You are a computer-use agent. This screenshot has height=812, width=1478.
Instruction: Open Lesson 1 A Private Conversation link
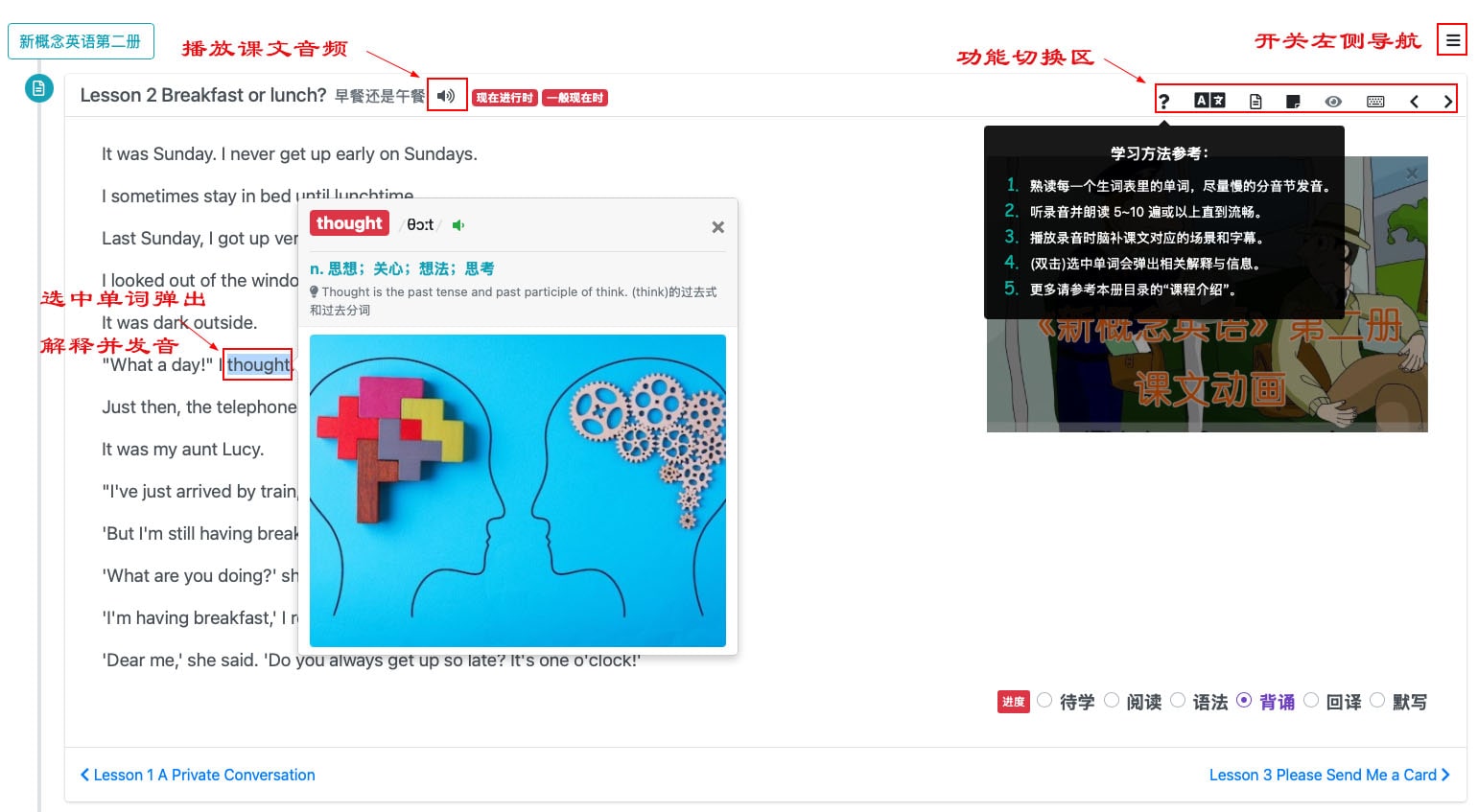(x=198, y=775)
